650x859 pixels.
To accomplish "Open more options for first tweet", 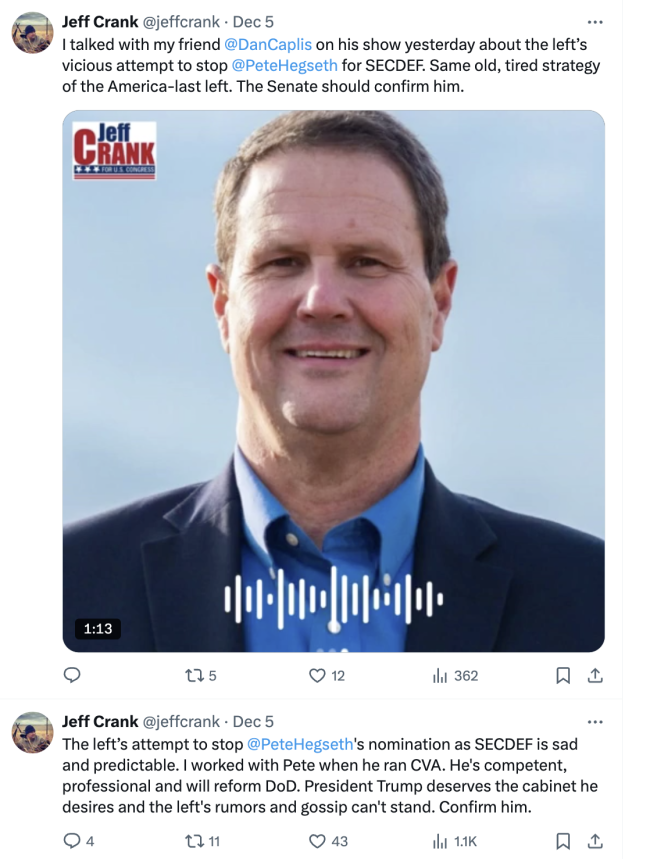I will pyautogui.click(x=595, y=22).
